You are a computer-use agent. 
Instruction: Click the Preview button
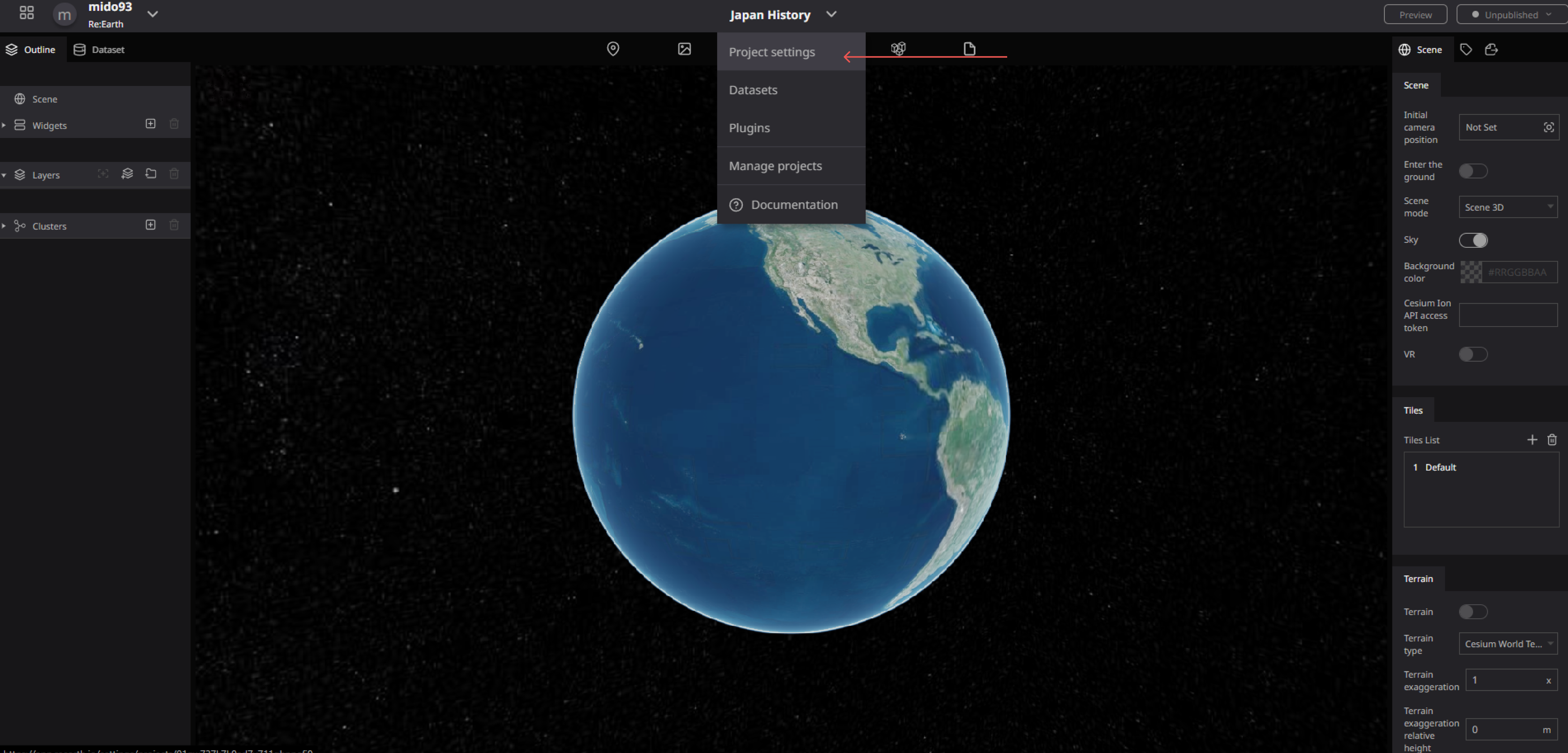(1415, 15)
